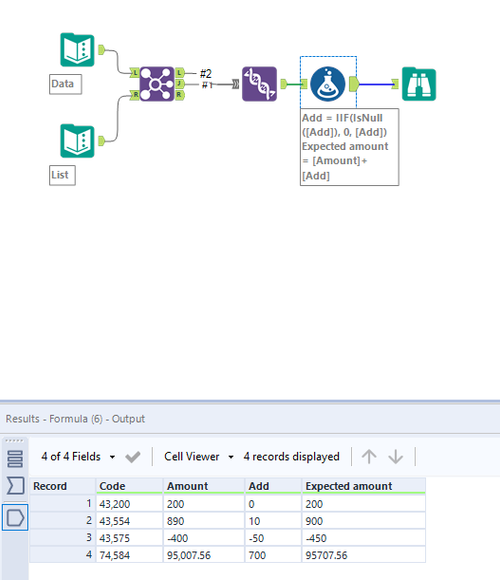
Task: Select Add cell -50
Action: click(273, 538)
